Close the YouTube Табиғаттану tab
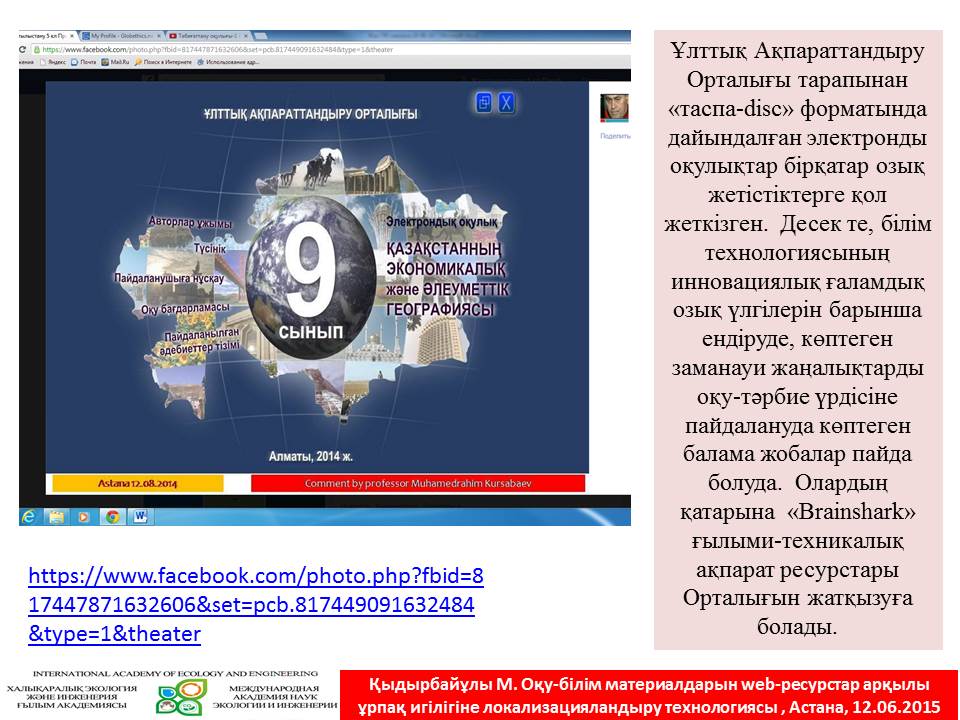Screen dimensions: 960x720 (x=246, y=36)
